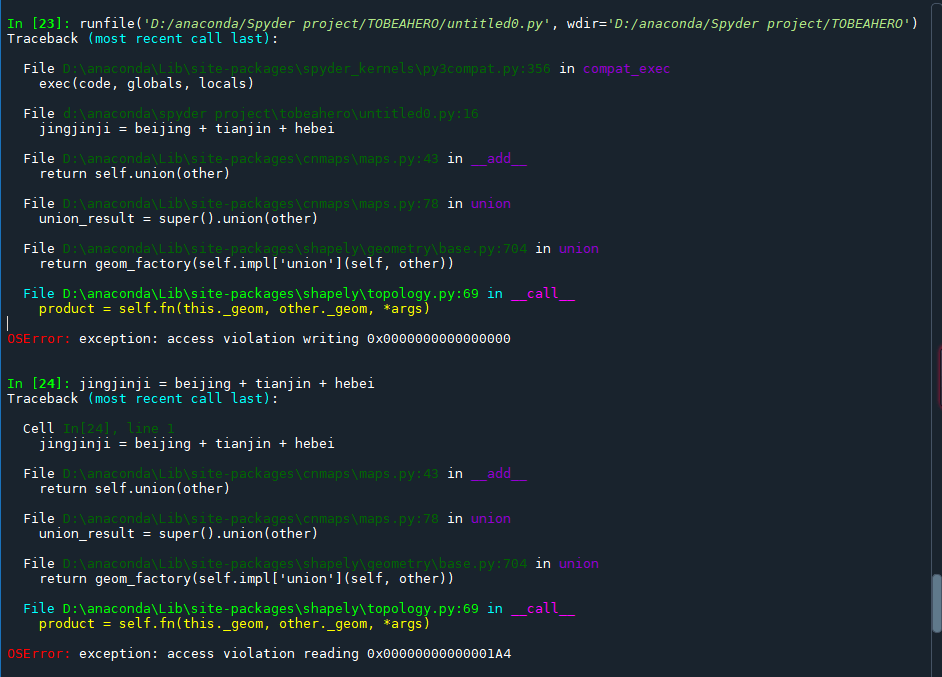The width and height of the screenshot is (942, 677).
Task: Click the blinking cursor input line
Action: [7, 322]
